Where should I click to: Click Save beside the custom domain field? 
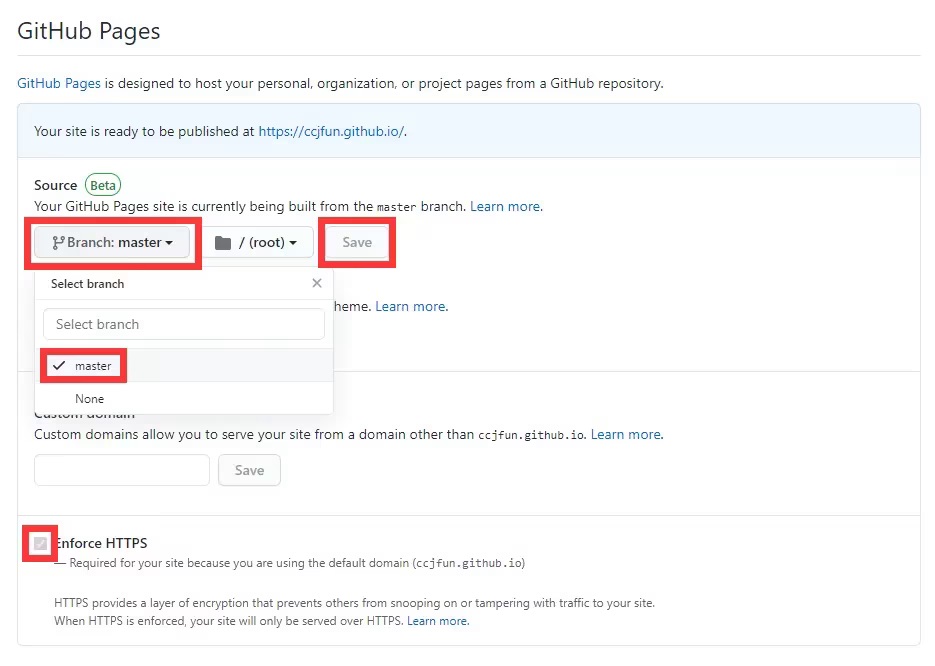point(249,470)
